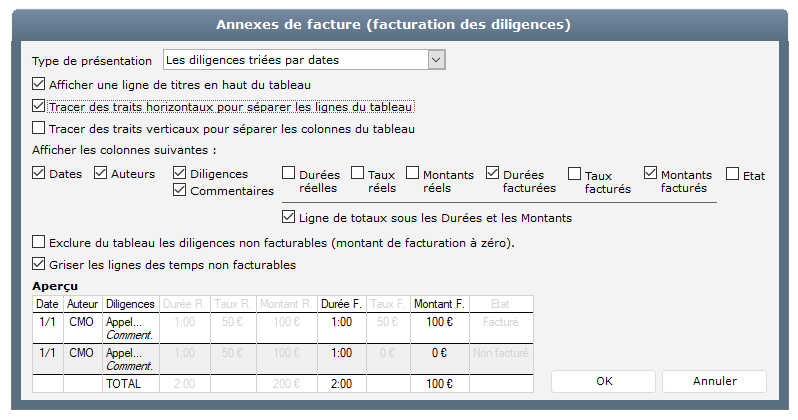Enable the Montants réels column
This screenshot has height=420, width=798.
[x=414, y=172]
